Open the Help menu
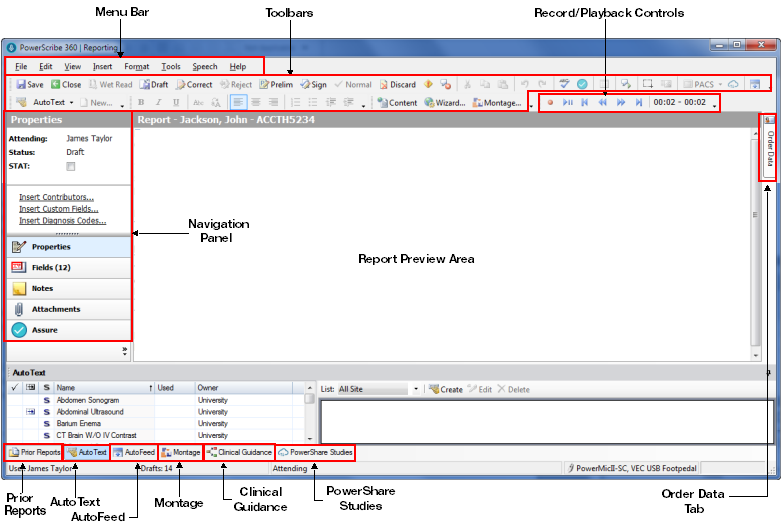Viewport: 783px width, 526px height. pos(238,66)
